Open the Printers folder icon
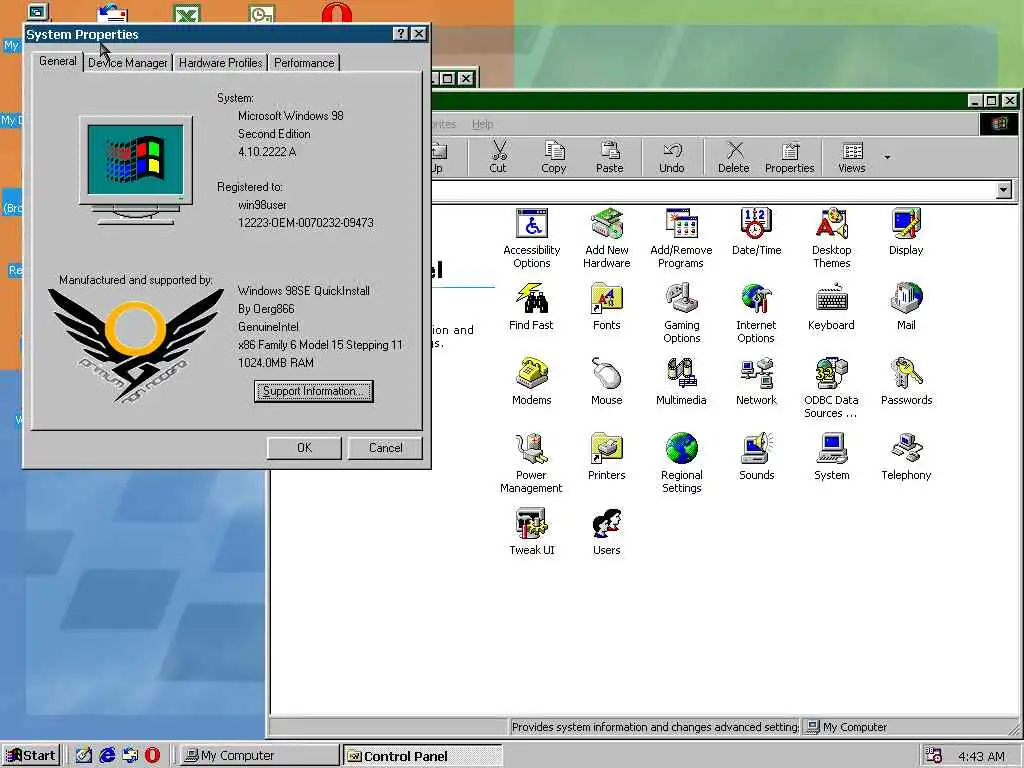 point(607,457)
